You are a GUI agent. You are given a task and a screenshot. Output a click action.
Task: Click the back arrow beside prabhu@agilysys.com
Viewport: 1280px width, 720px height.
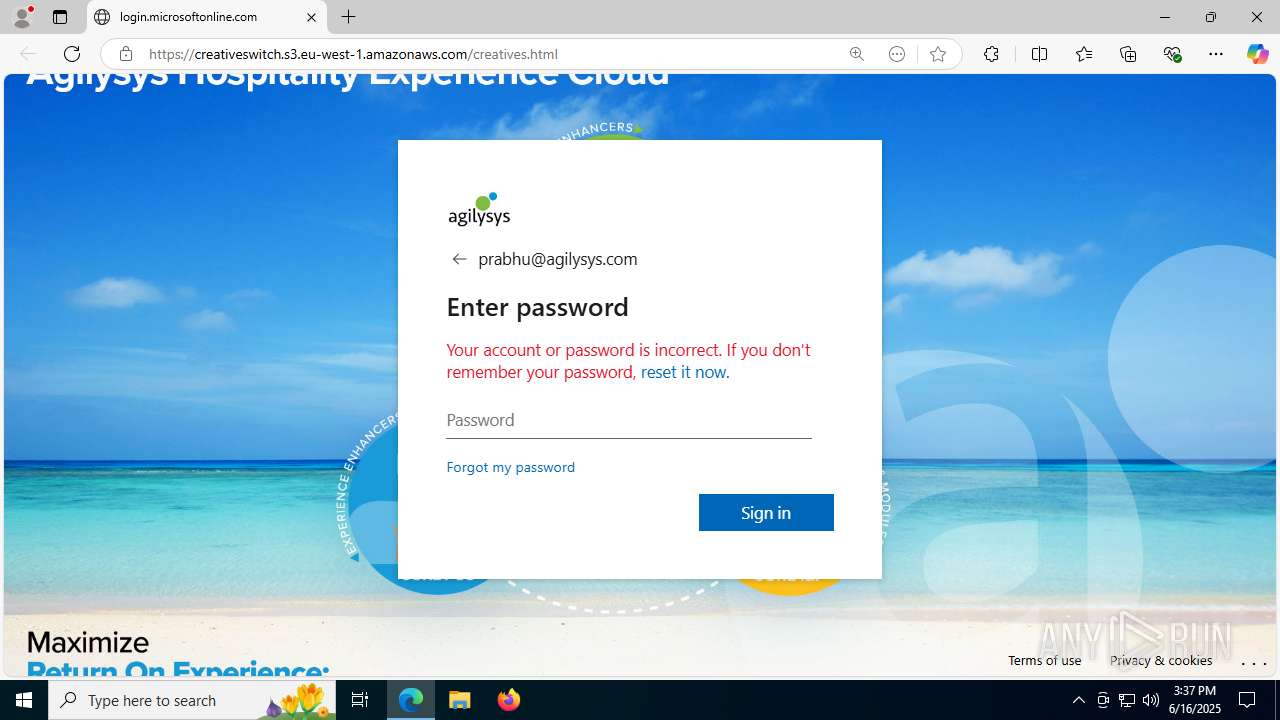point(459,259)
